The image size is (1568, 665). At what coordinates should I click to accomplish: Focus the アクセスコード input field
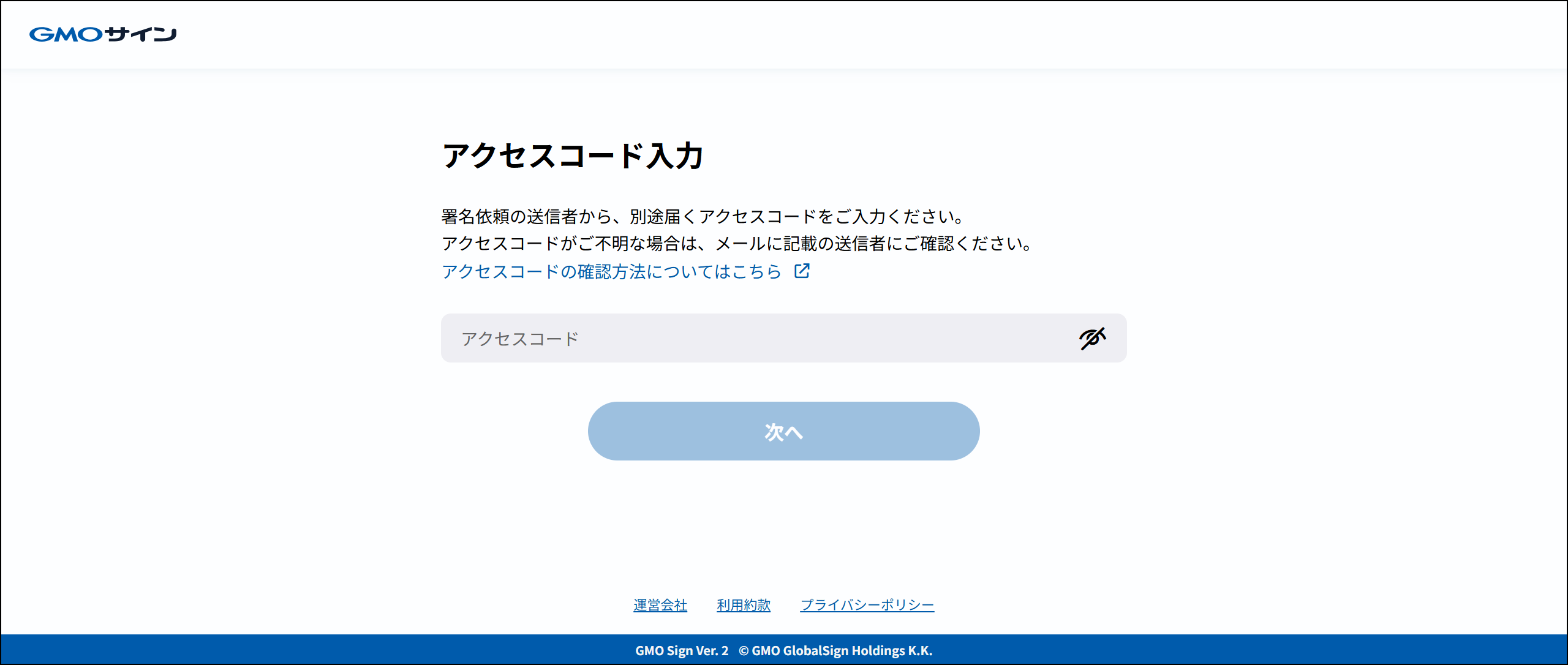click(x=784, y=338)
